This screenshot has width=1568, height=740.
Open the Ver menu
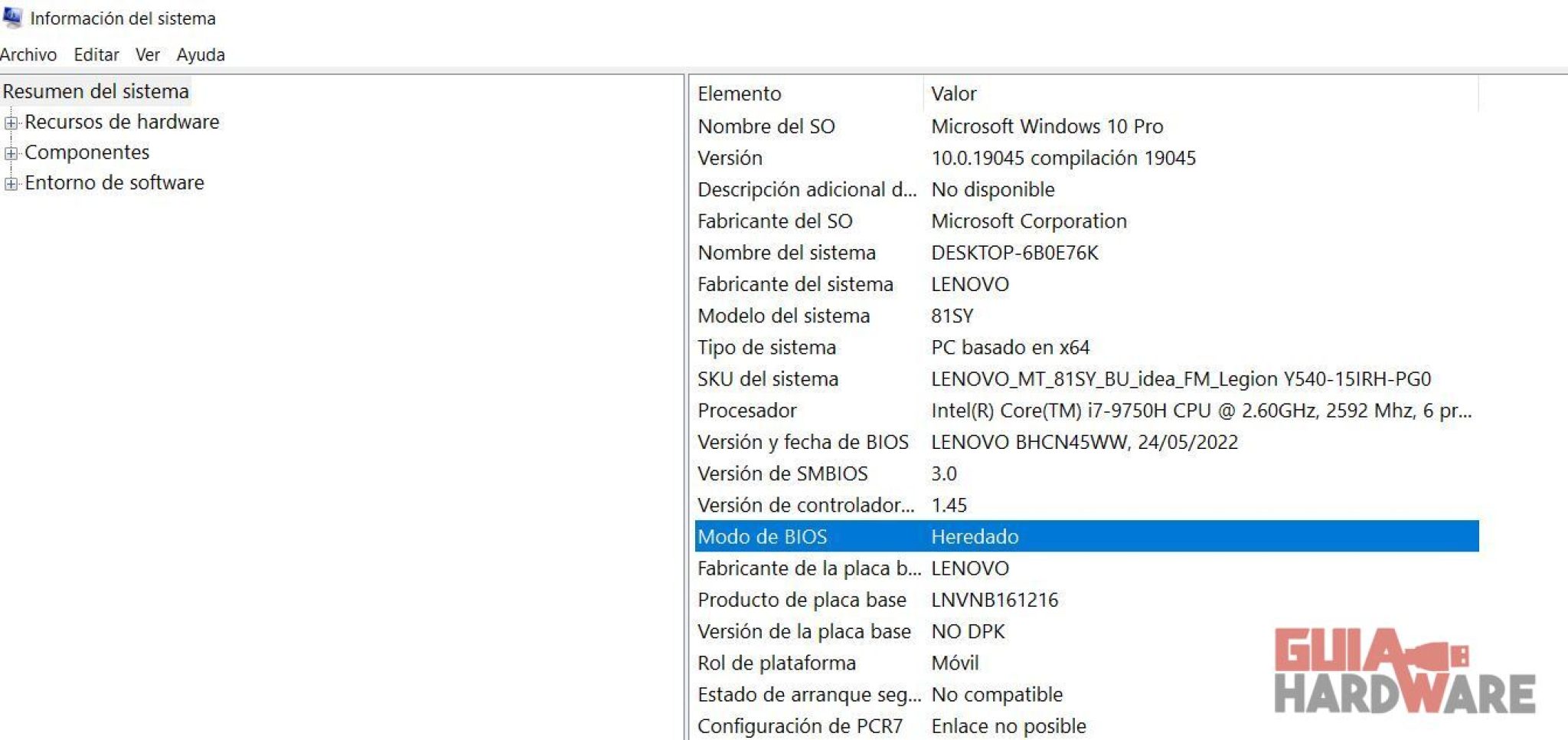click(147, 54)
